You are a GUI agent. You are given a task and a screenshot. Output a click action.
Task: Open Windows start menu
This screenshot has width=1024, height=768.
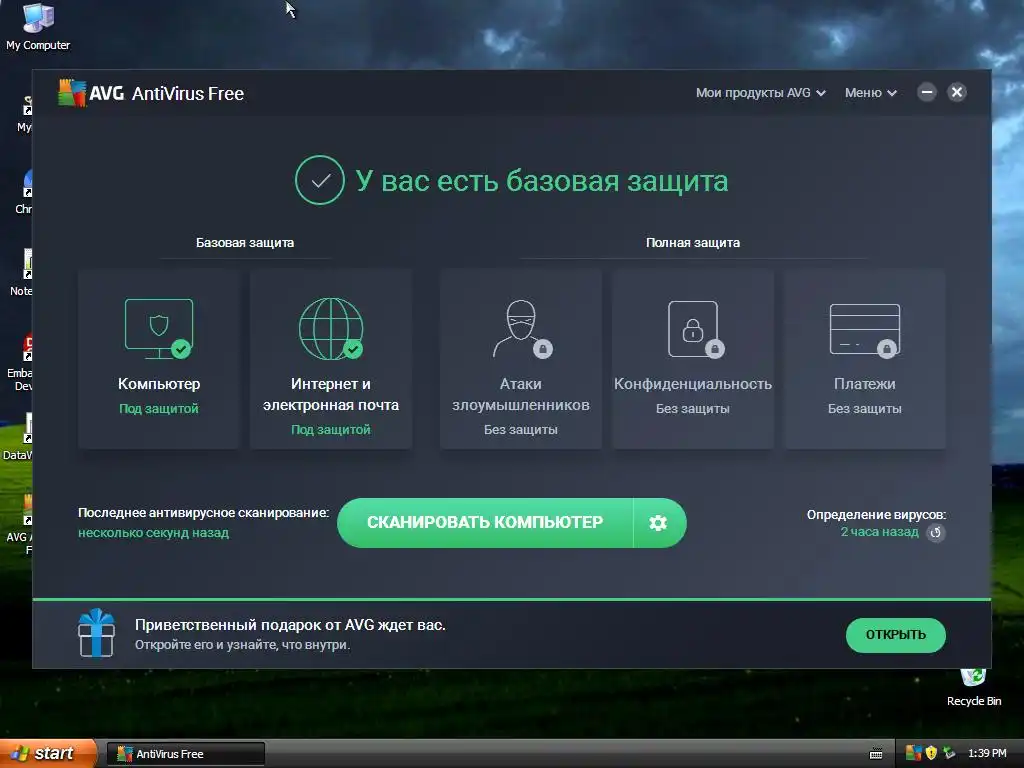click(48, 754)
